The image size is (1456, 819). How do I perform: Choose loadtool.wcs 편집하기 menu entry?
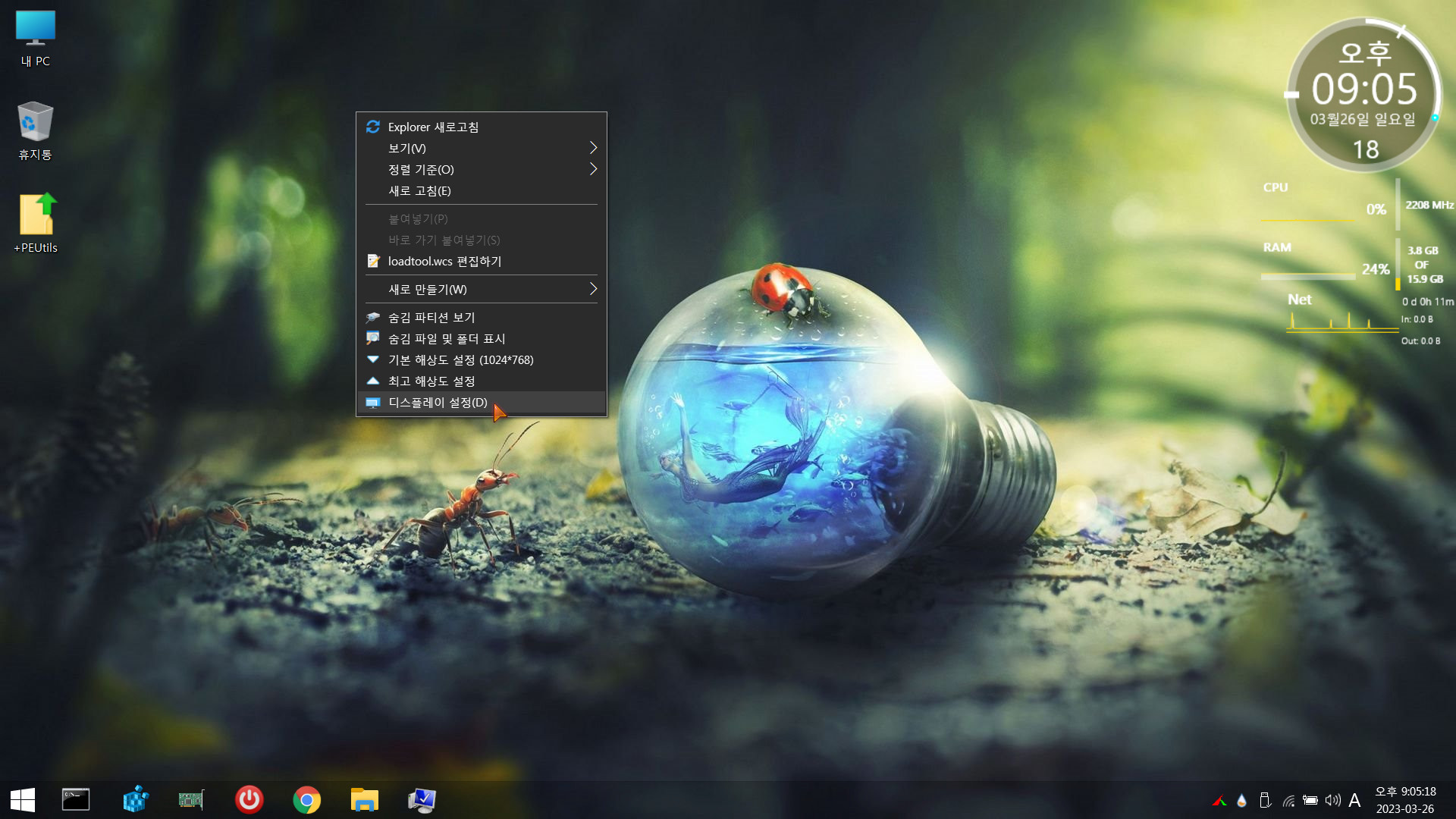[x=481, y=261]
